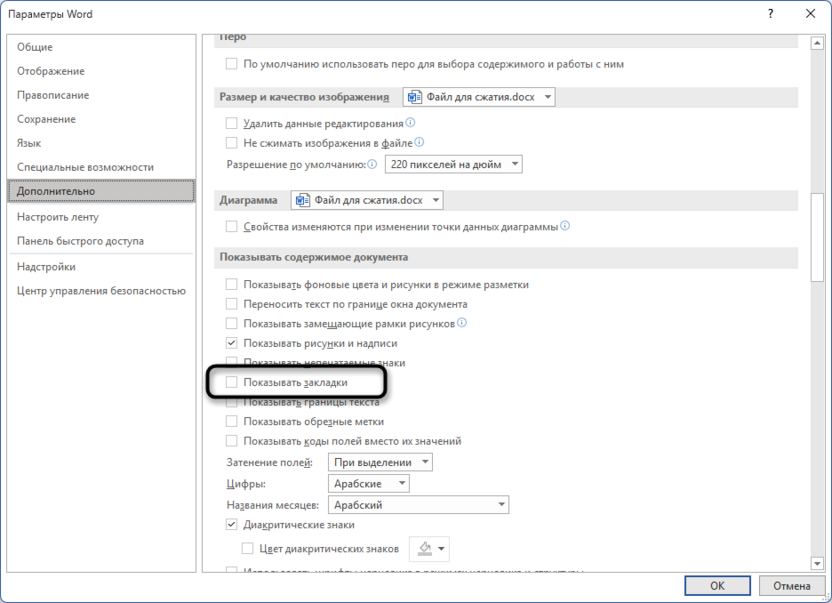The width and height of the screenshot is (832, 603).
Task: Expand diacritics color picker arrow
Action: 441,548
